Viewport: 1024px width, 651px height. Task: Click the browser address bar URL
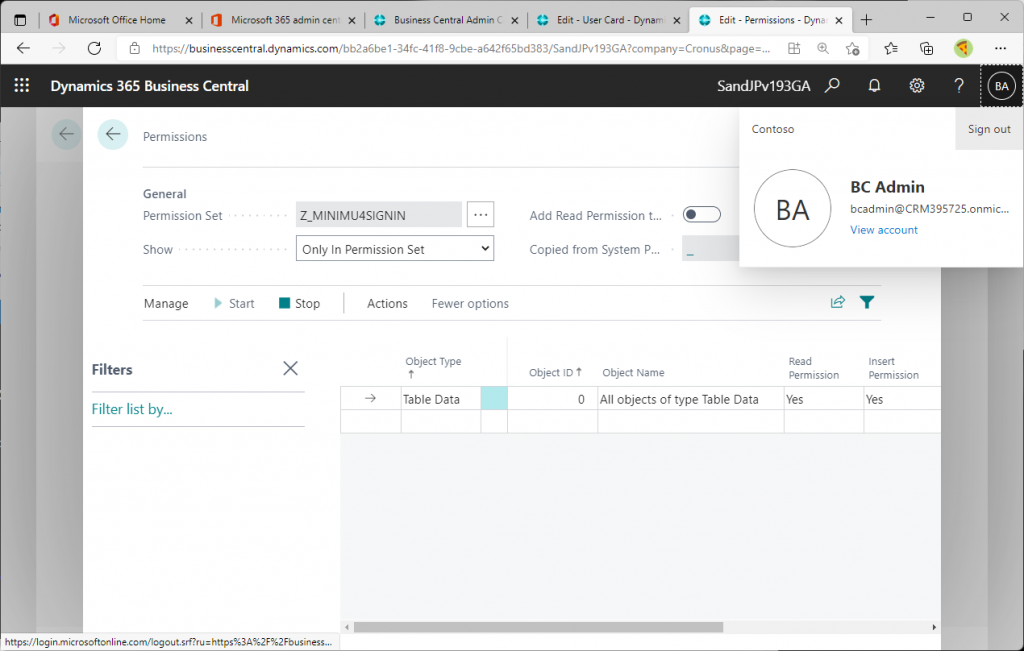[460, 48]
